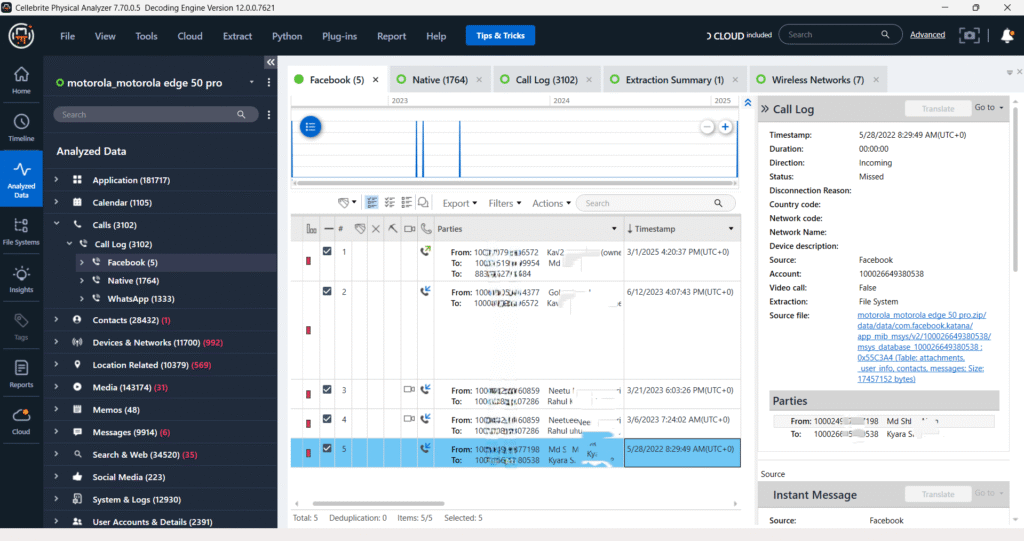Screen dimensions: 1024x541
Task: Click the magnifier in the top search box
Action: pos(885,35)
